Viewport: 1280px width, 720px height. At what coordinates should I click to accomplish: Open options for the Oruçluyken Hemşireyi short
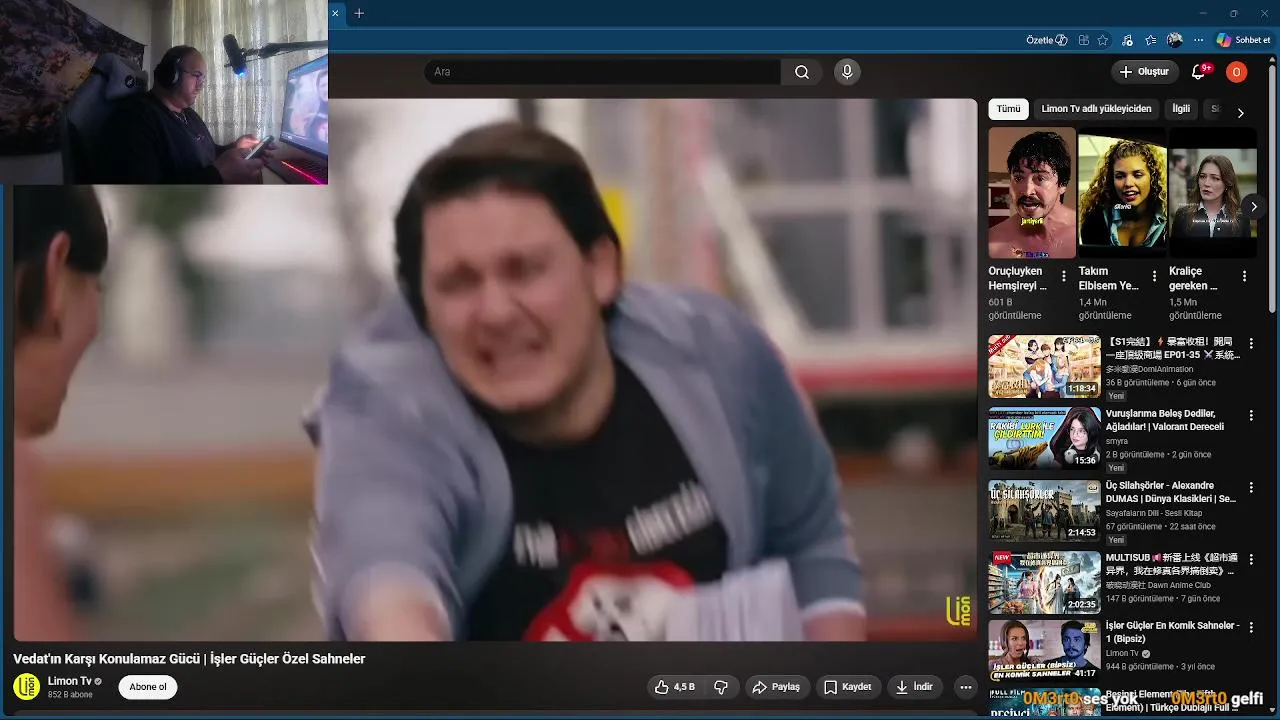[1064, 277]
